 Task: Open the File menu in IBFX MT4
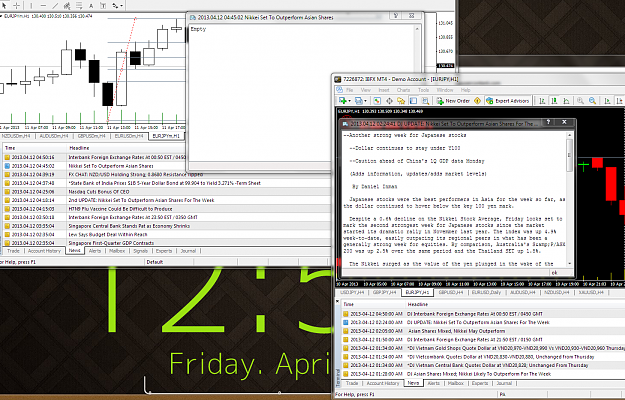click(350, 90)
